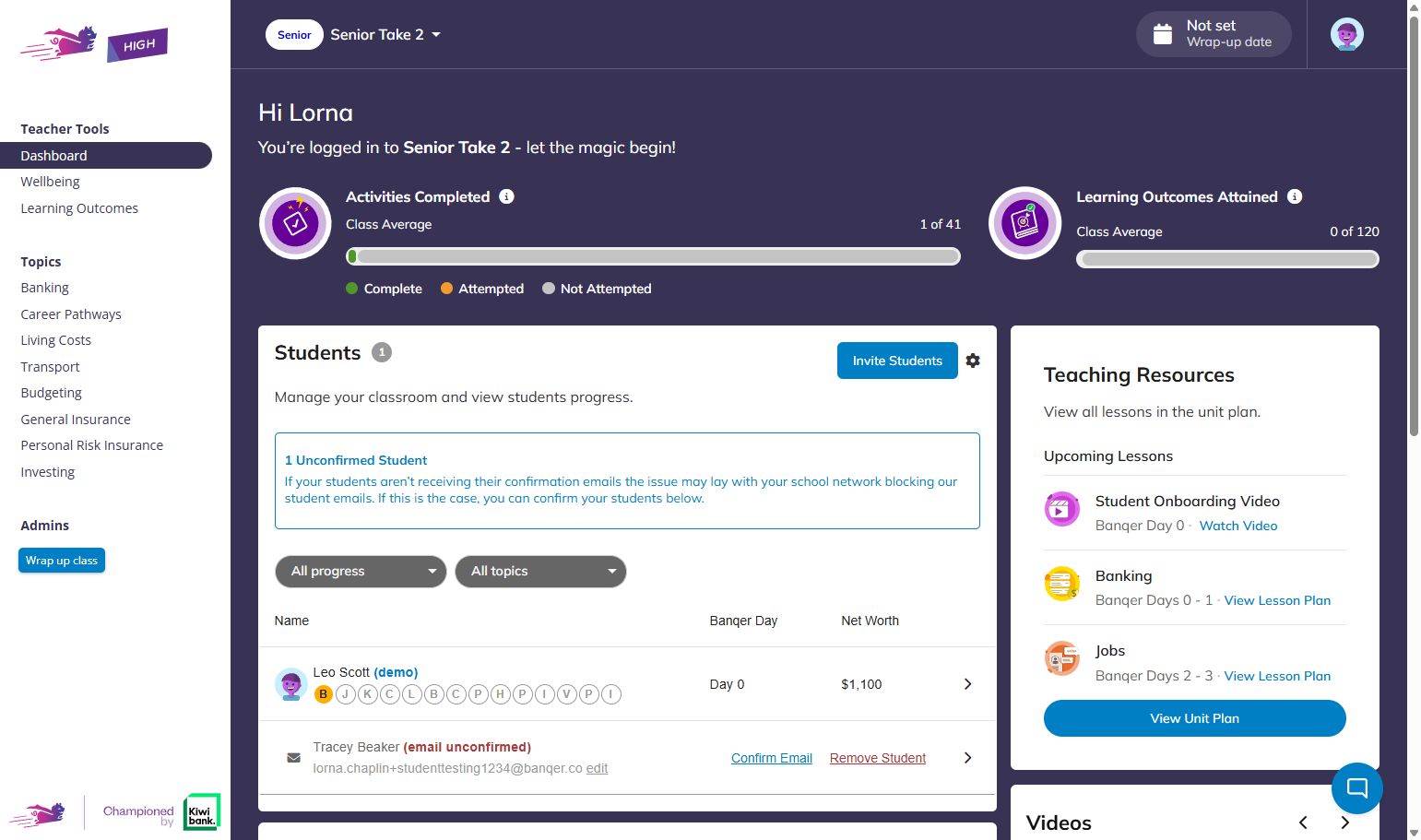Show info about Activities Completed
Image resolution: width=1421 pixels, height=840 pixels.
[x=506, y=196]
